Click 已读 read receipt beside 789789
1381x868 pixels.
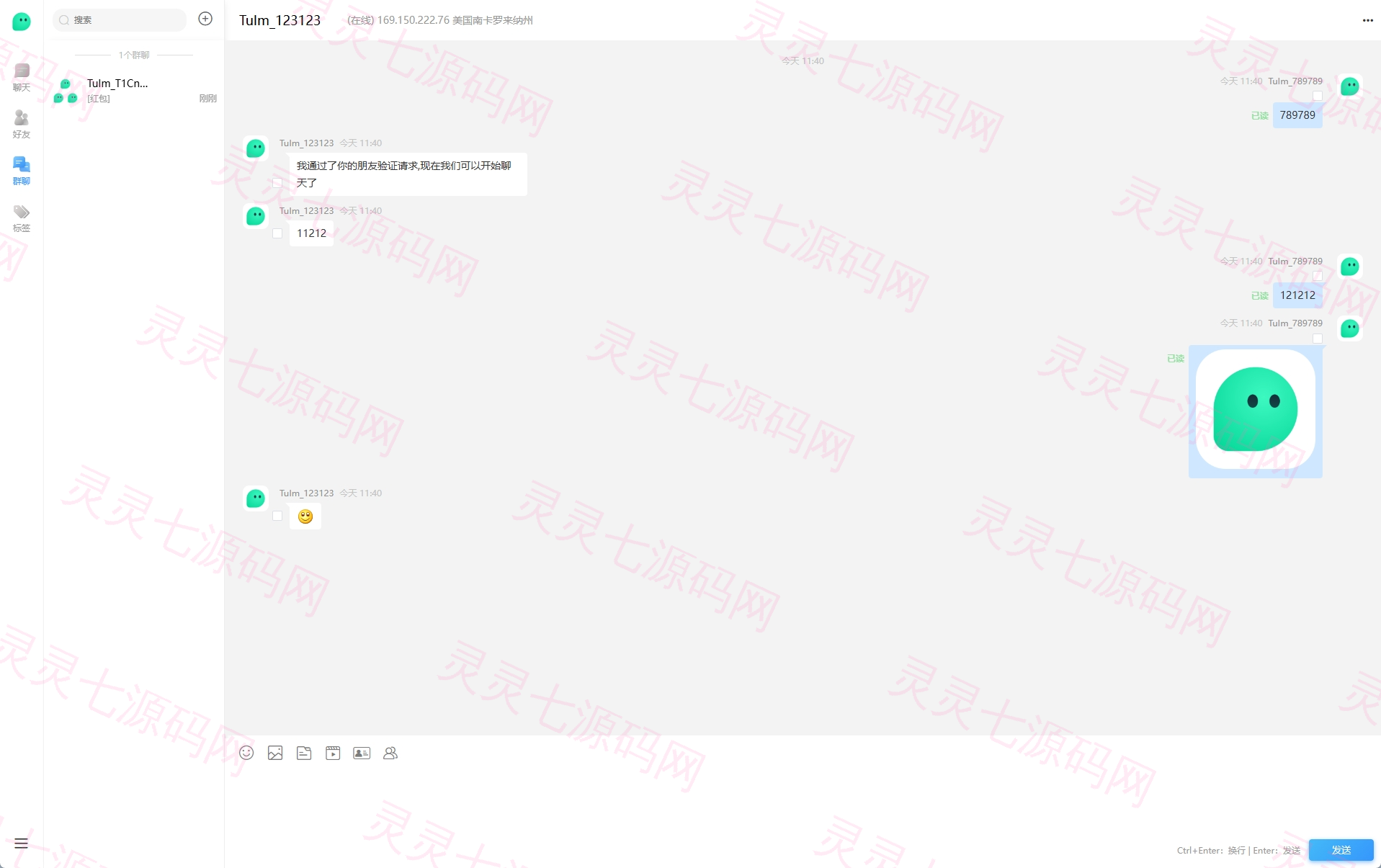(1259, 116)
